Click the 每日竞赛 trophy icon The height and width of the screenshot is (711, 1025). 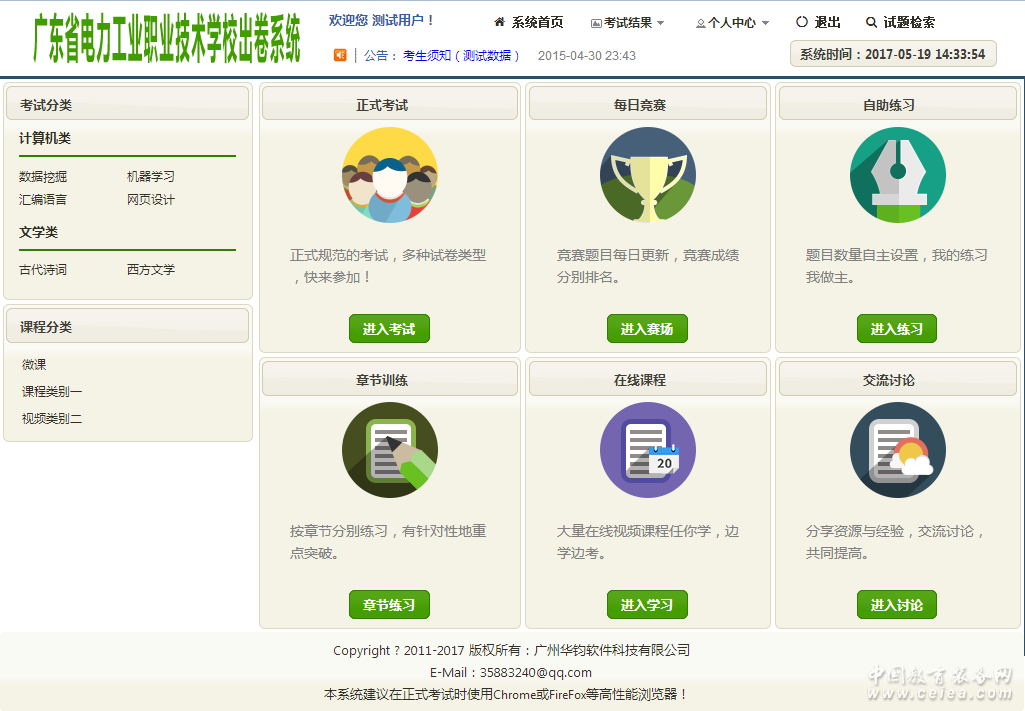coord(648,176)
